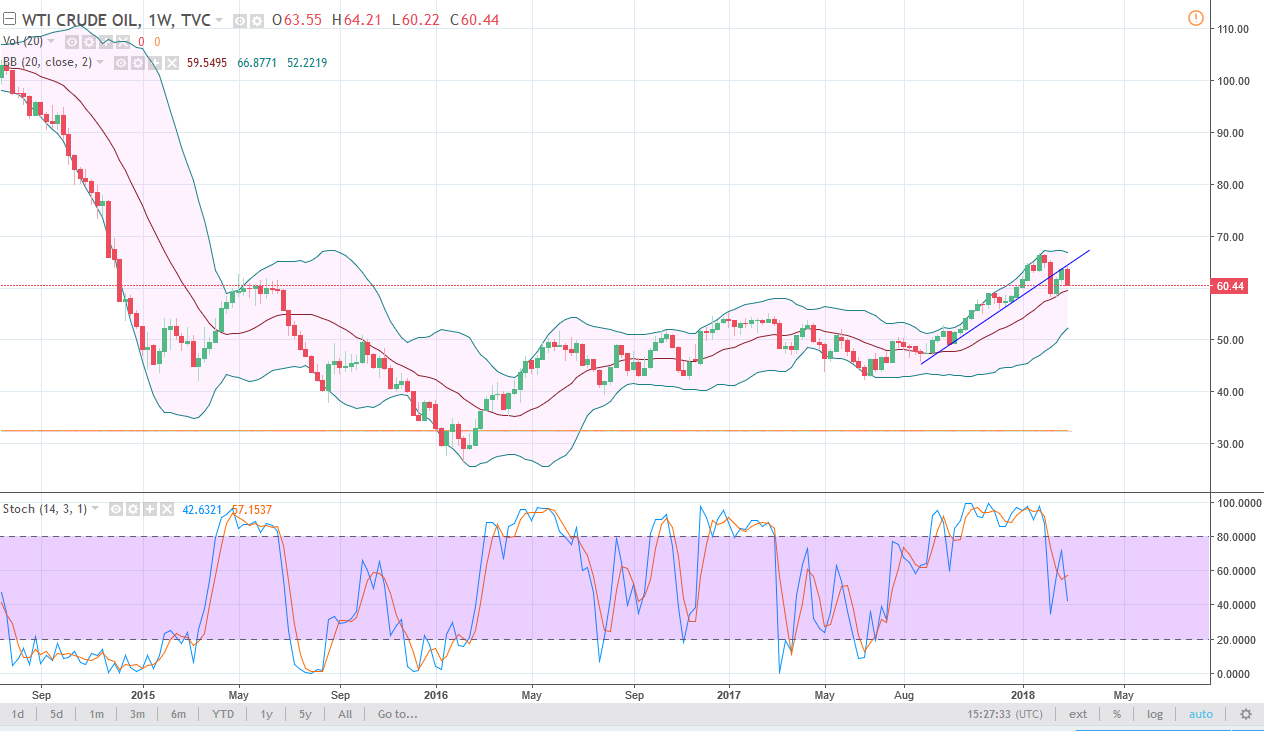Hide the BB (20, close, 2) indicator

tap(120, 63)
